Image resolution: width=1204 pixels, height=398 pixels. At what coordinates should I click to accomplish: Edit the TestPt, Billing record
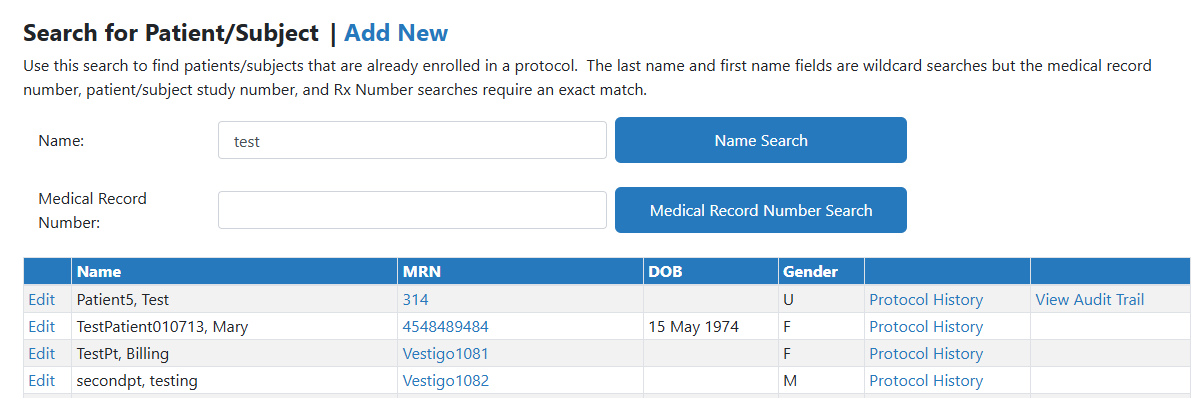tap(42, 353)
